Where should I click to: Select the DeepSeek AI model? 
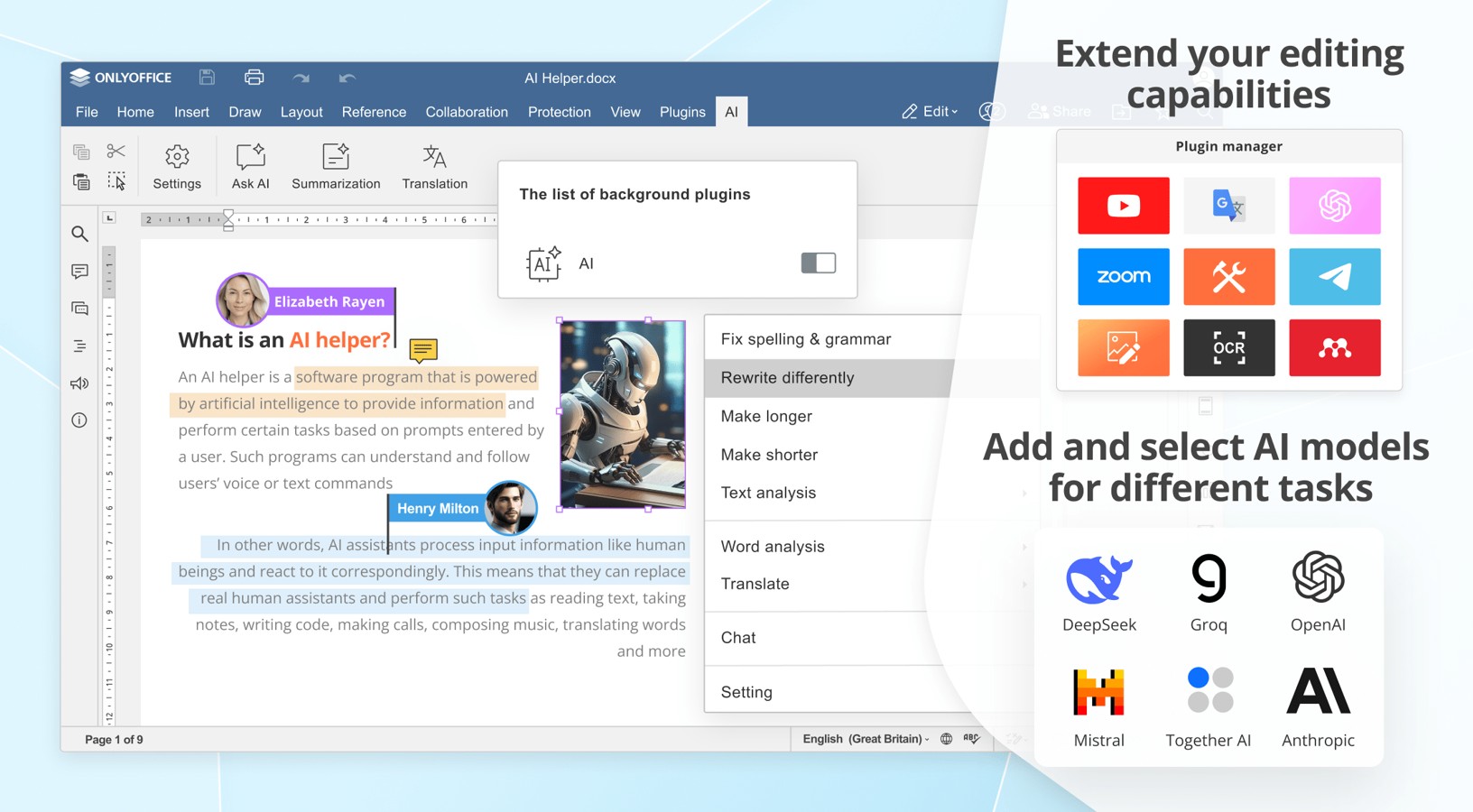tap(1099, 592)
